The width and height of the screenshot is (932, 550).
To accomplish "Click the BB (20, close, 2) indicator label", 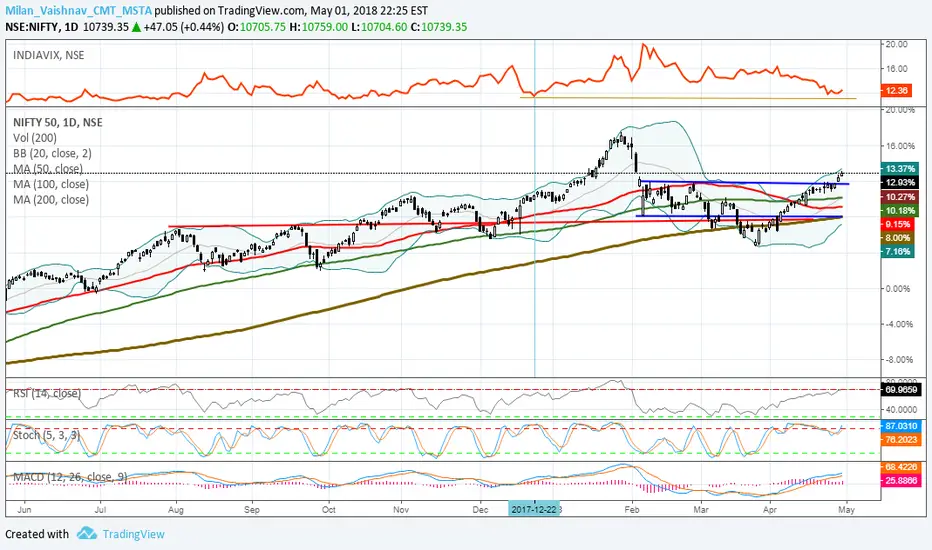I will tap(52, 153).
